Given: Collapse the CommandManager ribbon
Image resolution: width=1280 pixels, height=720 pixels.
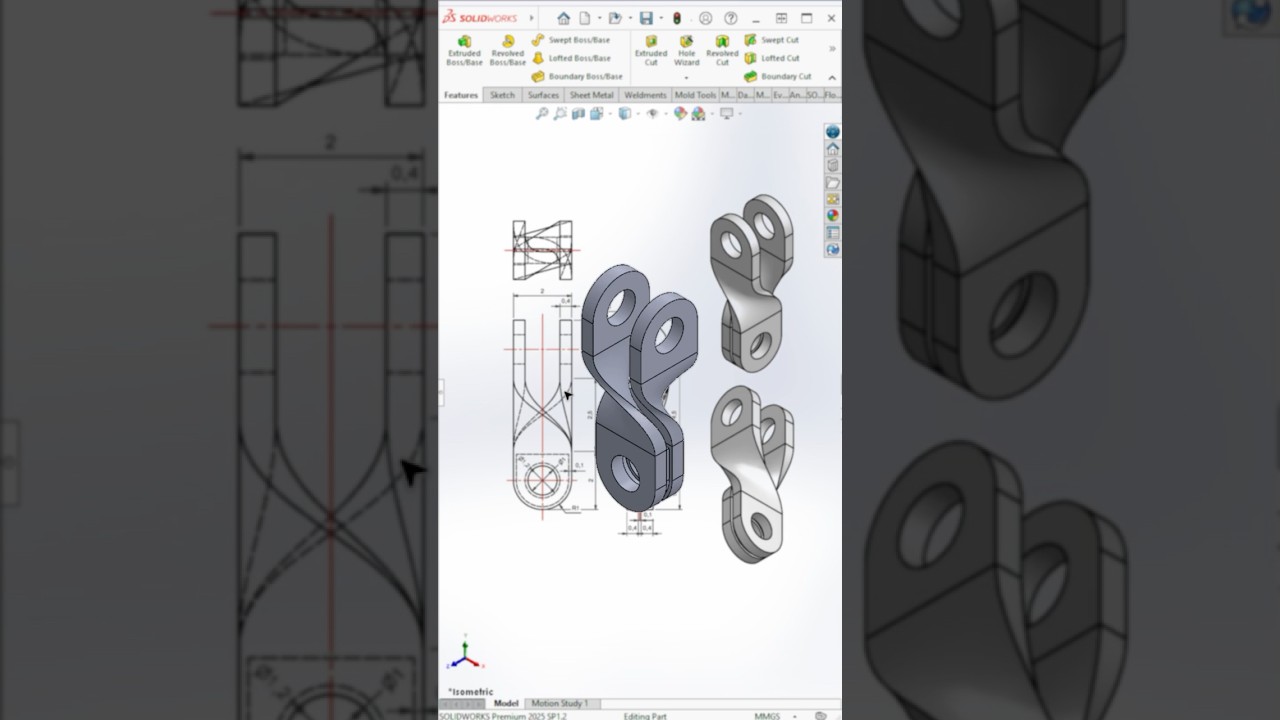Looking at the screenshot, I should click(832, 78).
